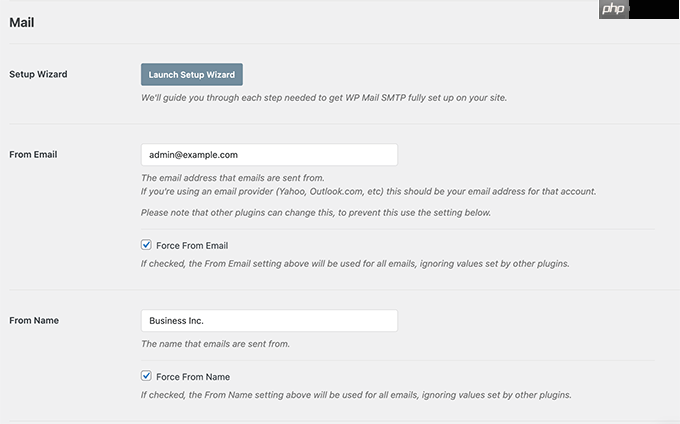680x424 pixels.
Task: Click the From Email row label
Action: click(x=33, y=154)
